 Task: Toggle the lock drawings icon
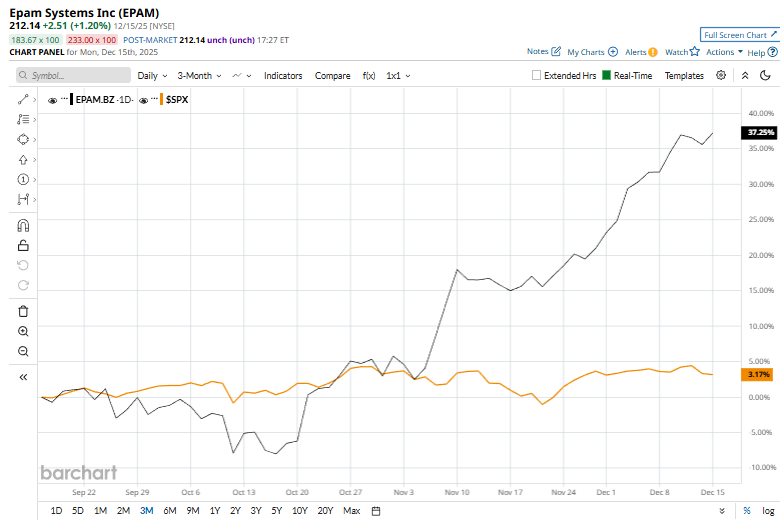tap(23, 245)
